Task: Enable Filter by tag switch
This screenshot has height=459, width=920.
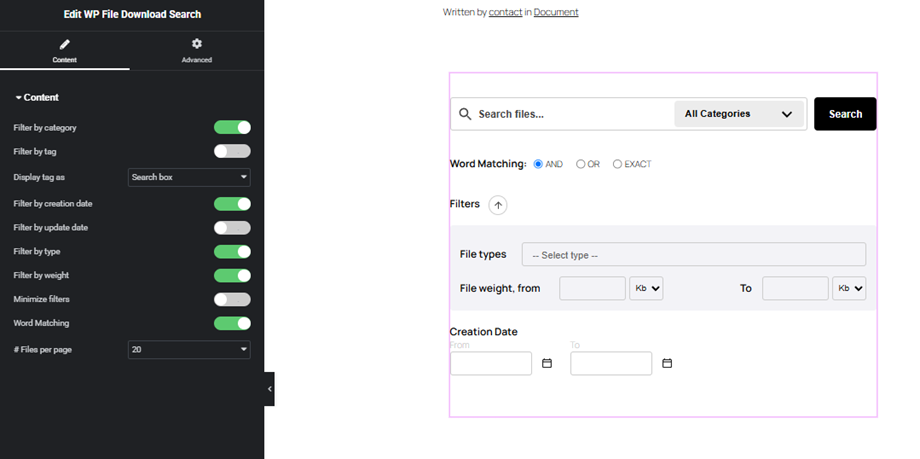Action: coord(232,151)
